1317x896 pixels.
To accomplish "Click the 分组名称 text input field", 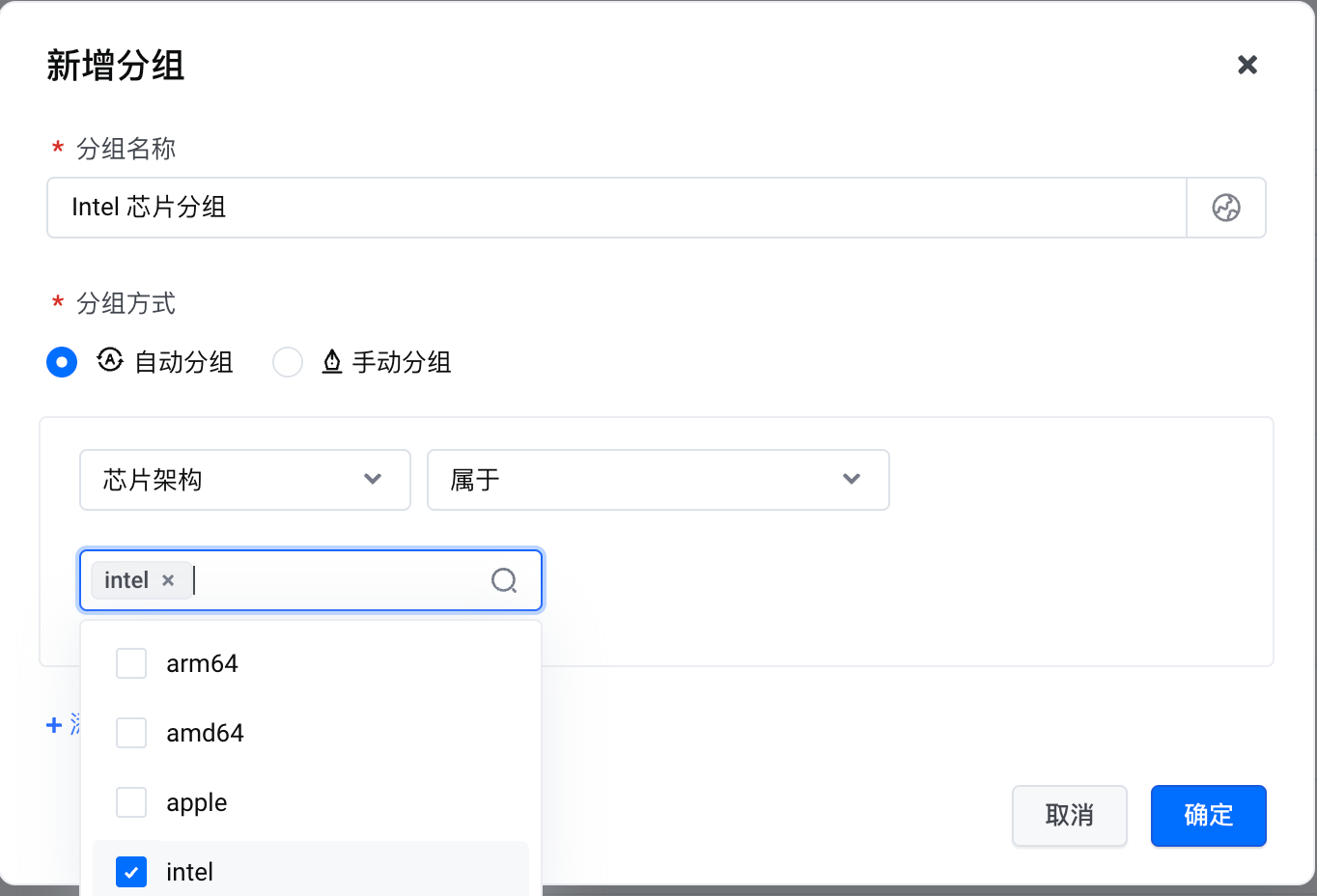I will [x=616, y=208].
